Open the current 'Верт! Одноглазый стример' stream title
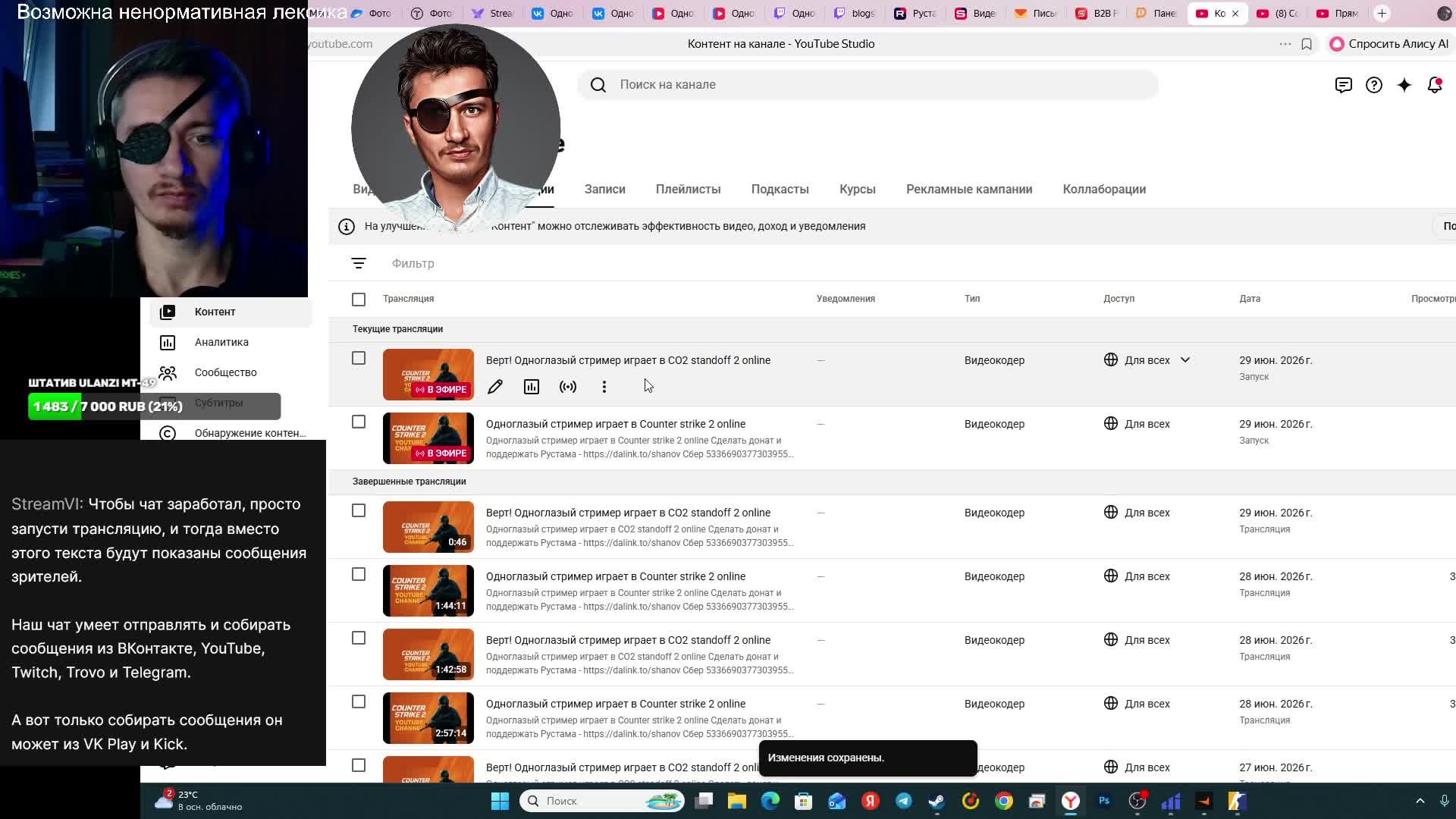The image size is (1456, 819). [628, 360]
